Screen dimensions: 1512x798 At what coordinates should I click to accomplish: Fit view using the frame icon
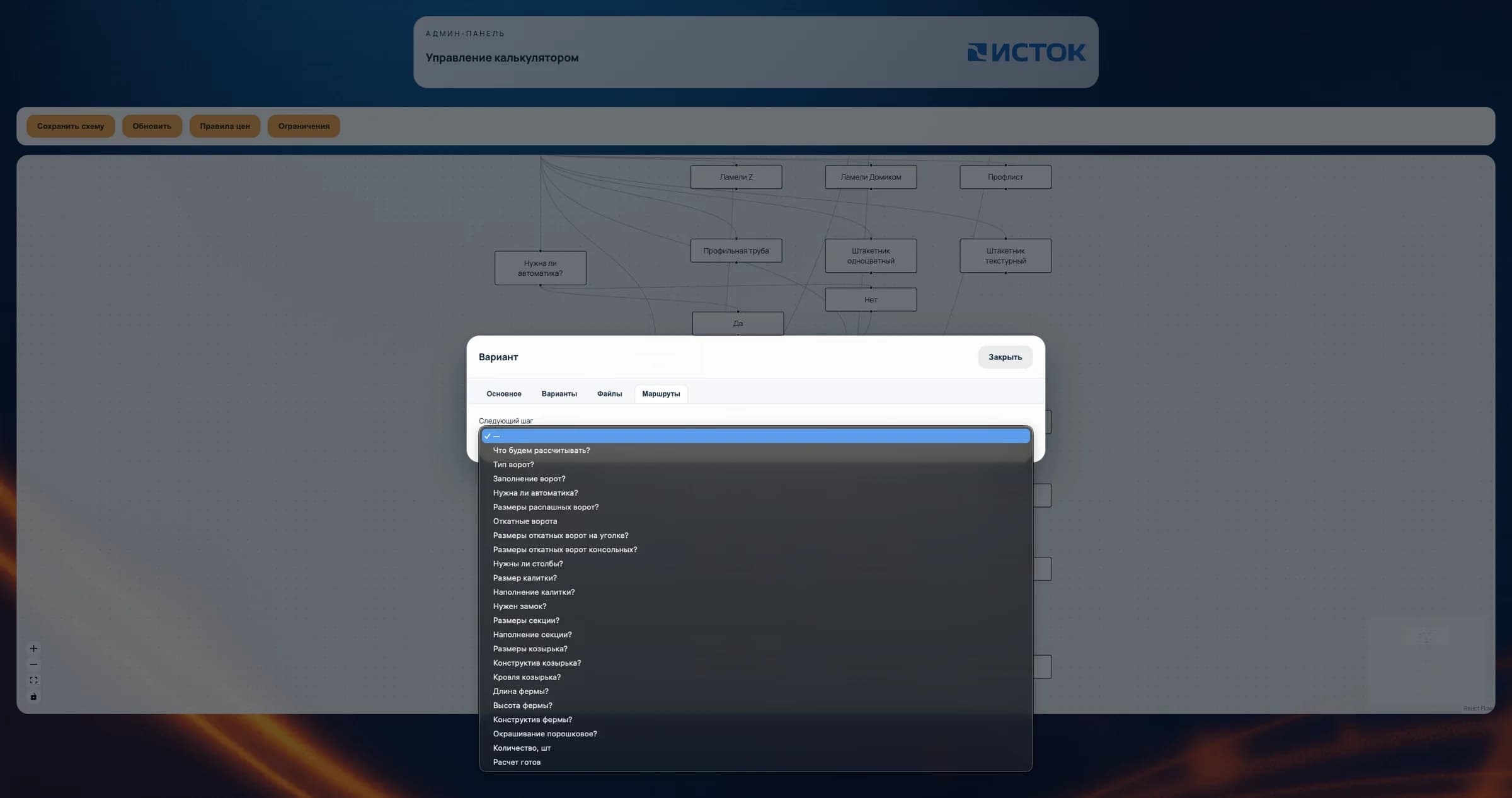(33, 680)
